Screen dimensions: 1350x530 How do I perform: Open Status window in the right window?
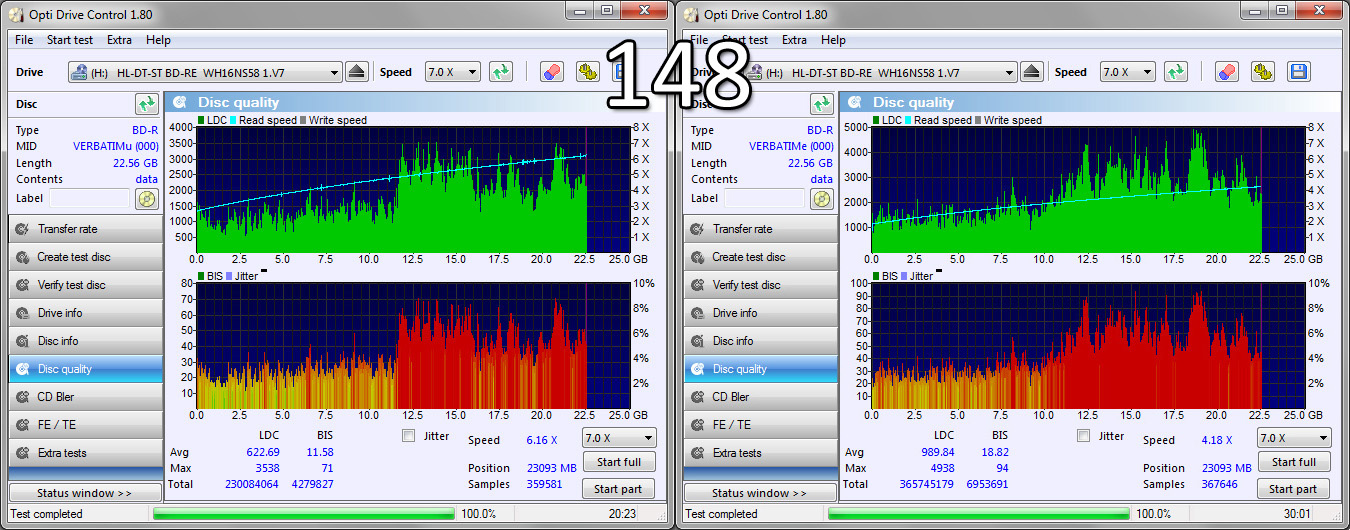point(760,493)
